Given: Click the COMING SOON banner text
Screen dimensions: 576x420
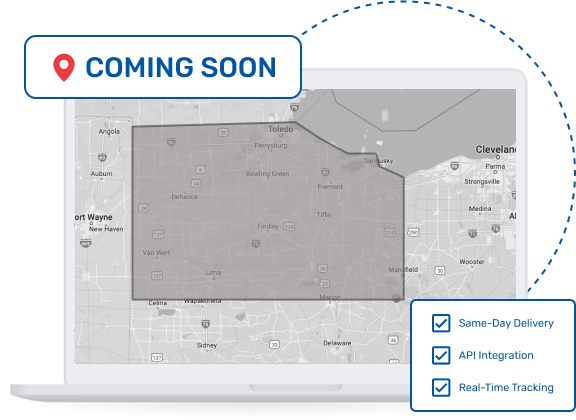Looking at the screenshot, I should [181, 67].
